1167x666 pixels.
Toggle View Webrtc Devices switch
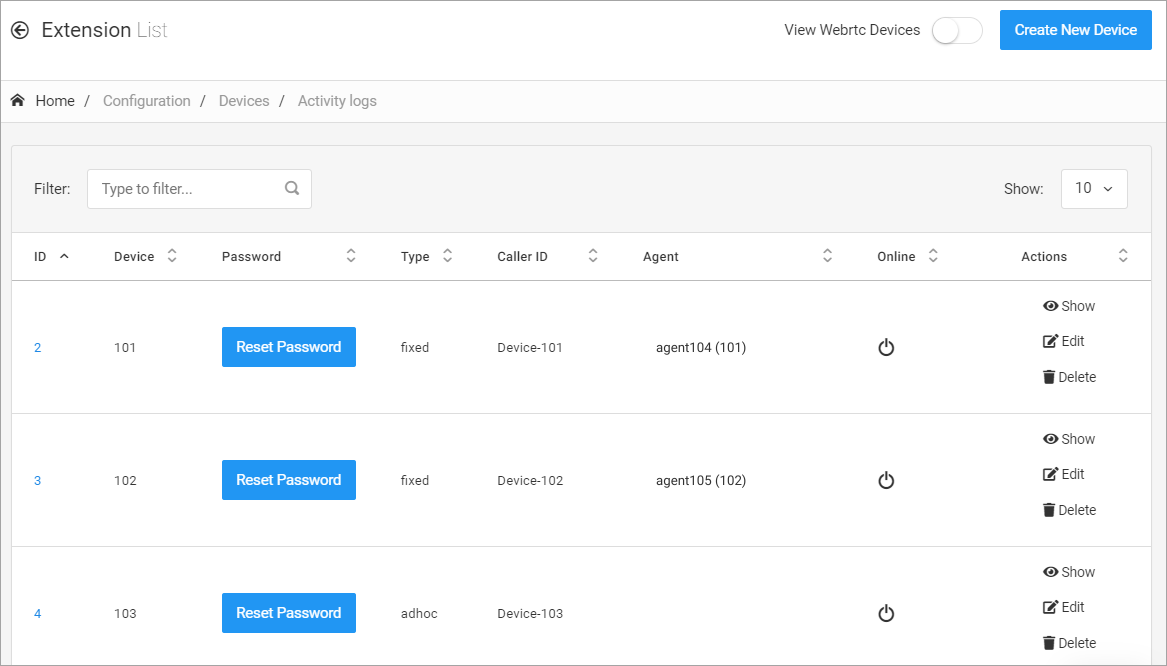[957, 31]
